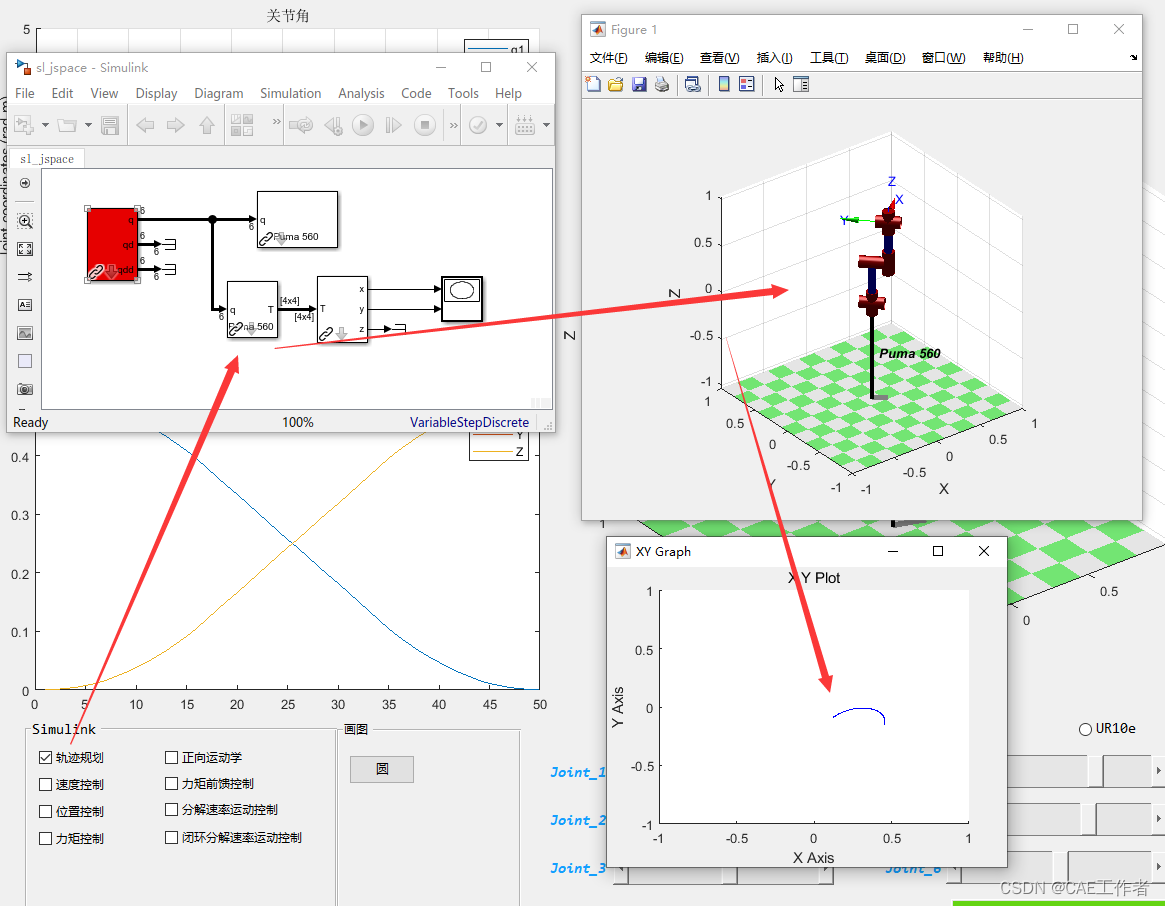This screenshot has height=906, width=1165.
Task: Open the Simulink Library Browser icon
Action: pos(242,125)
